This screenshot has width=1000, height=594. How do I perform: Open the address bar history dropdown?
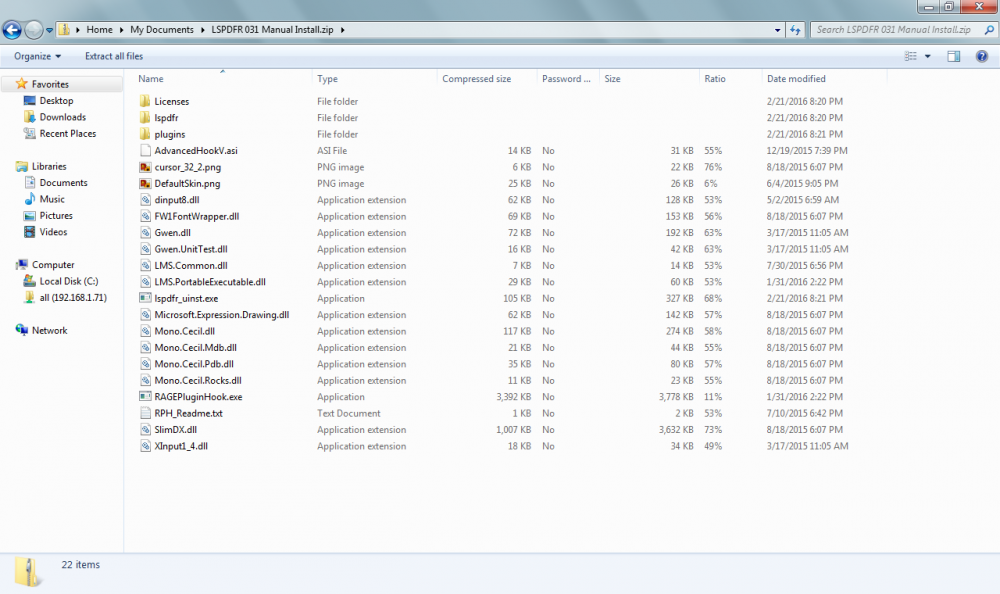(777, 30)
